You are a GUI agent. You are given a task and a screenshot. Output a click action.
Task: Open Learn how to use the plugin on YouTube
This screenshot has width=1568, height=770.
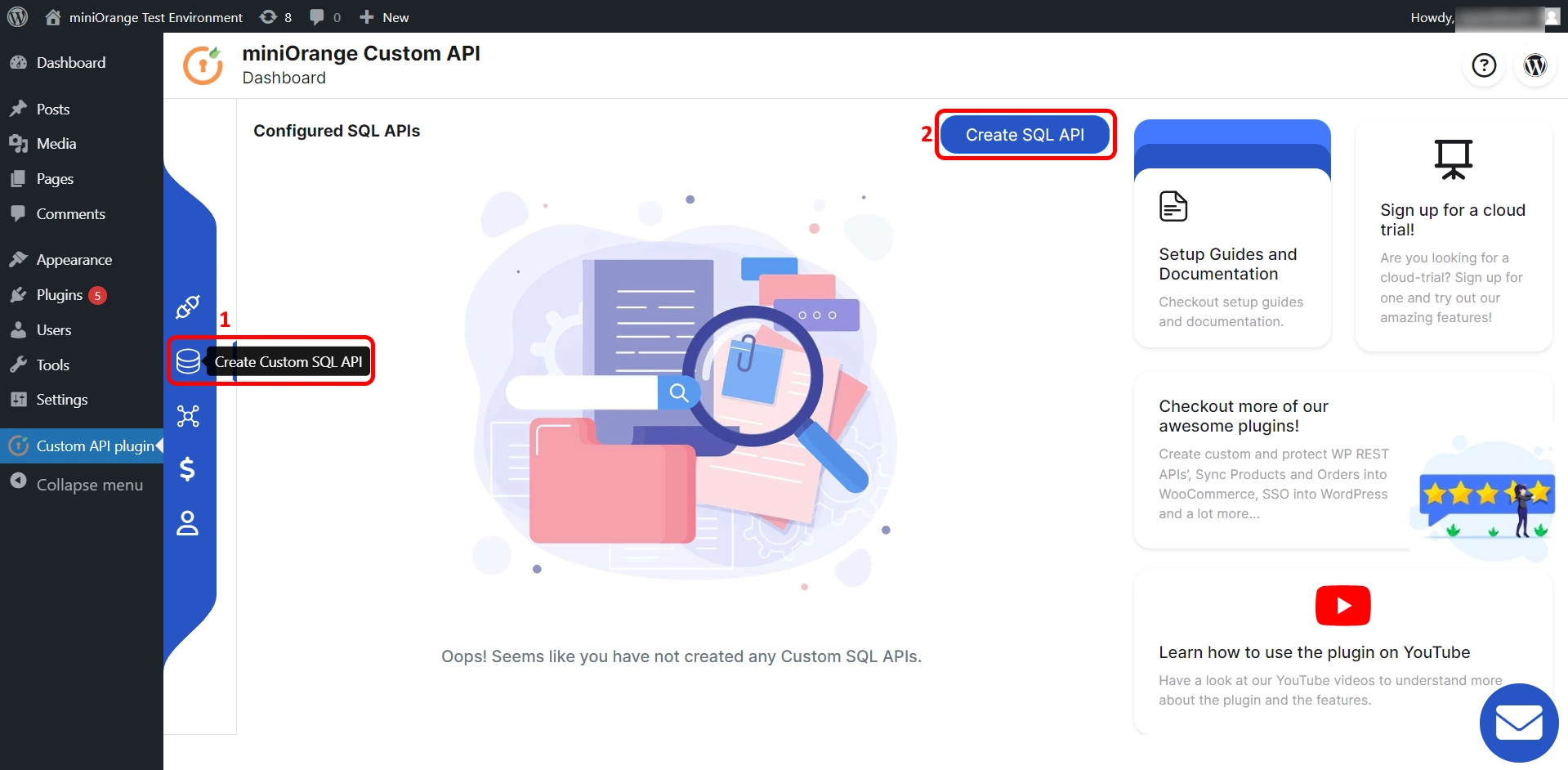(x=1343, y=651)
